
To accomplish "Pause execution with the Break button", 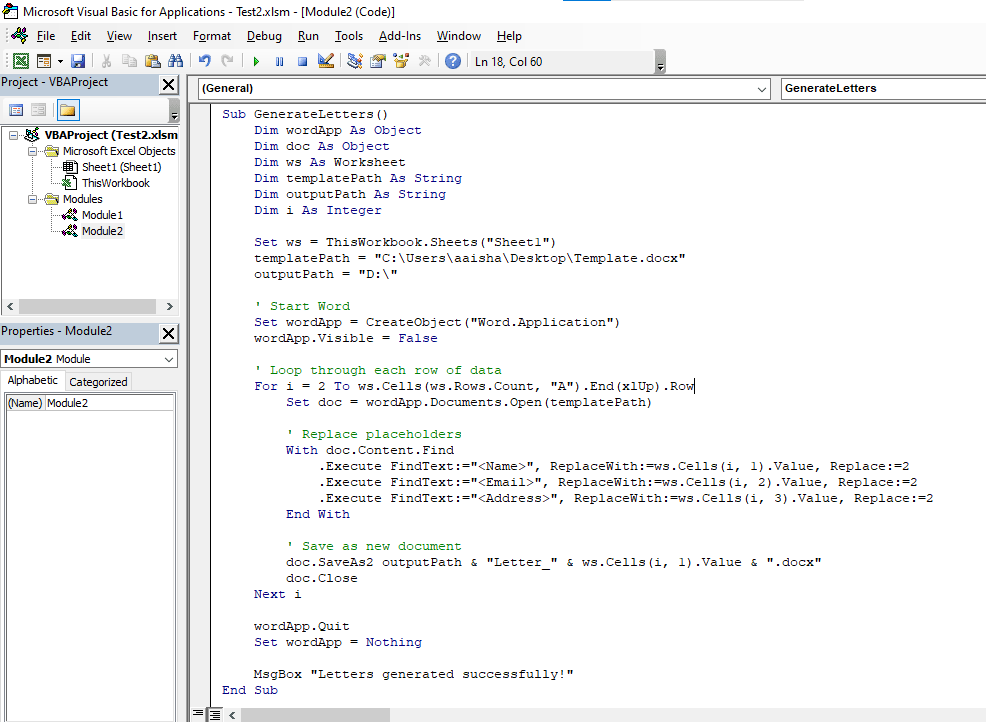I will (279, 60).
